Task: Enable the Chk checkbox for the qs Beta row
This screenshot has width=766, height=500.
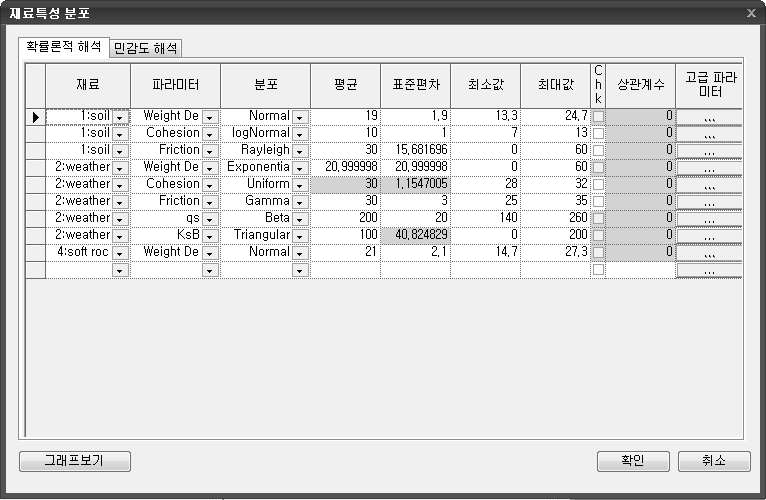Action: click(598, 218)
